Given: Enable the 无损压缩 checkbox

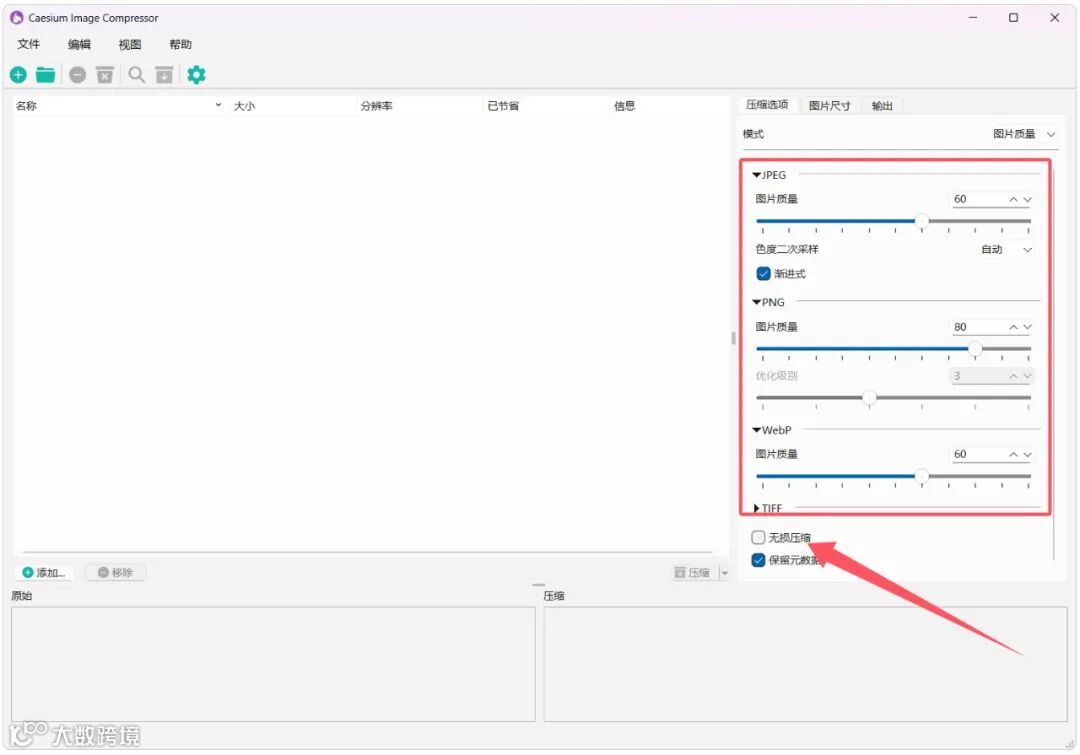Looking at the screenshot, I should tap(758, 537).
